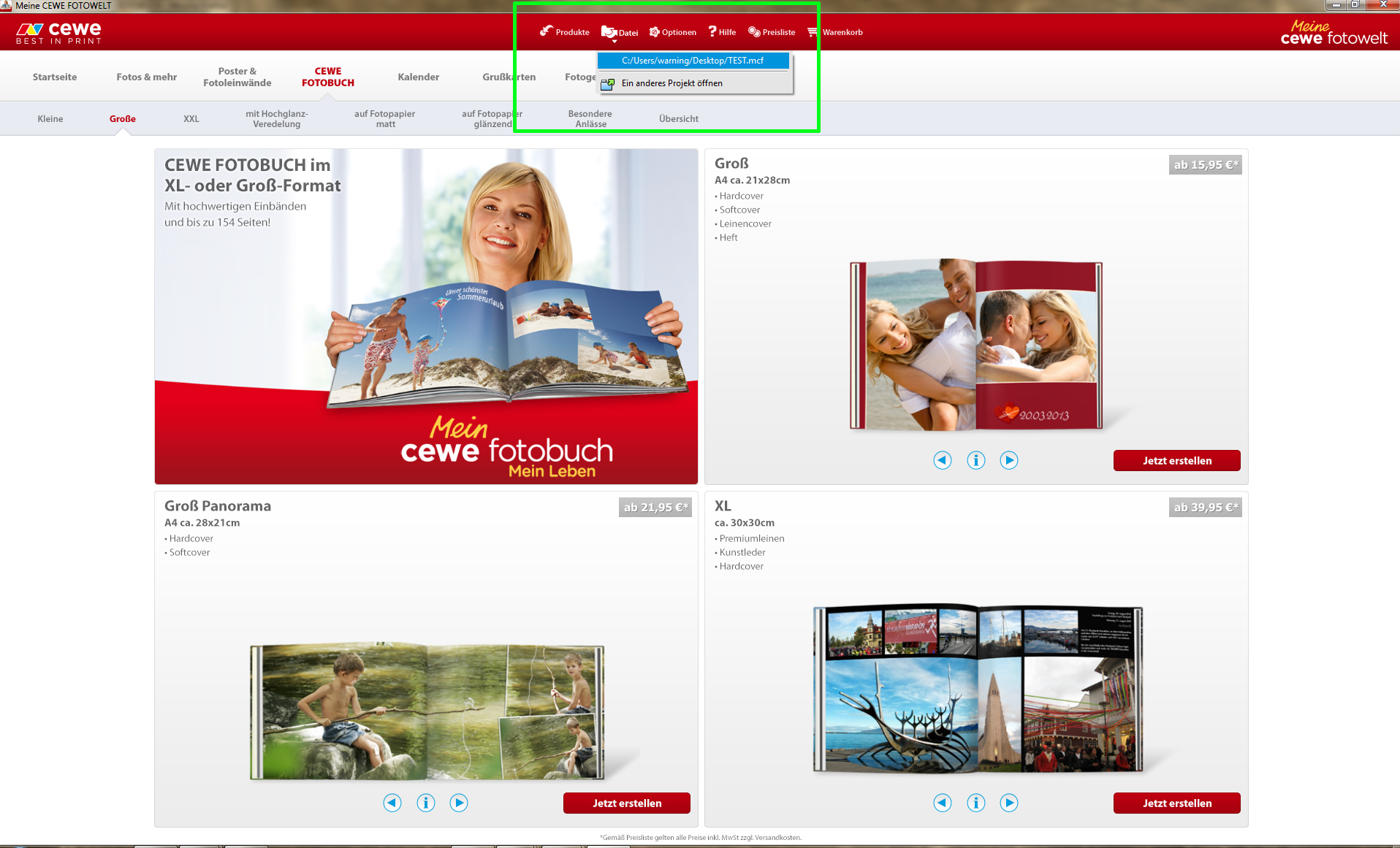
Task: Select the XXL subcategory
Action: (191, 118)
